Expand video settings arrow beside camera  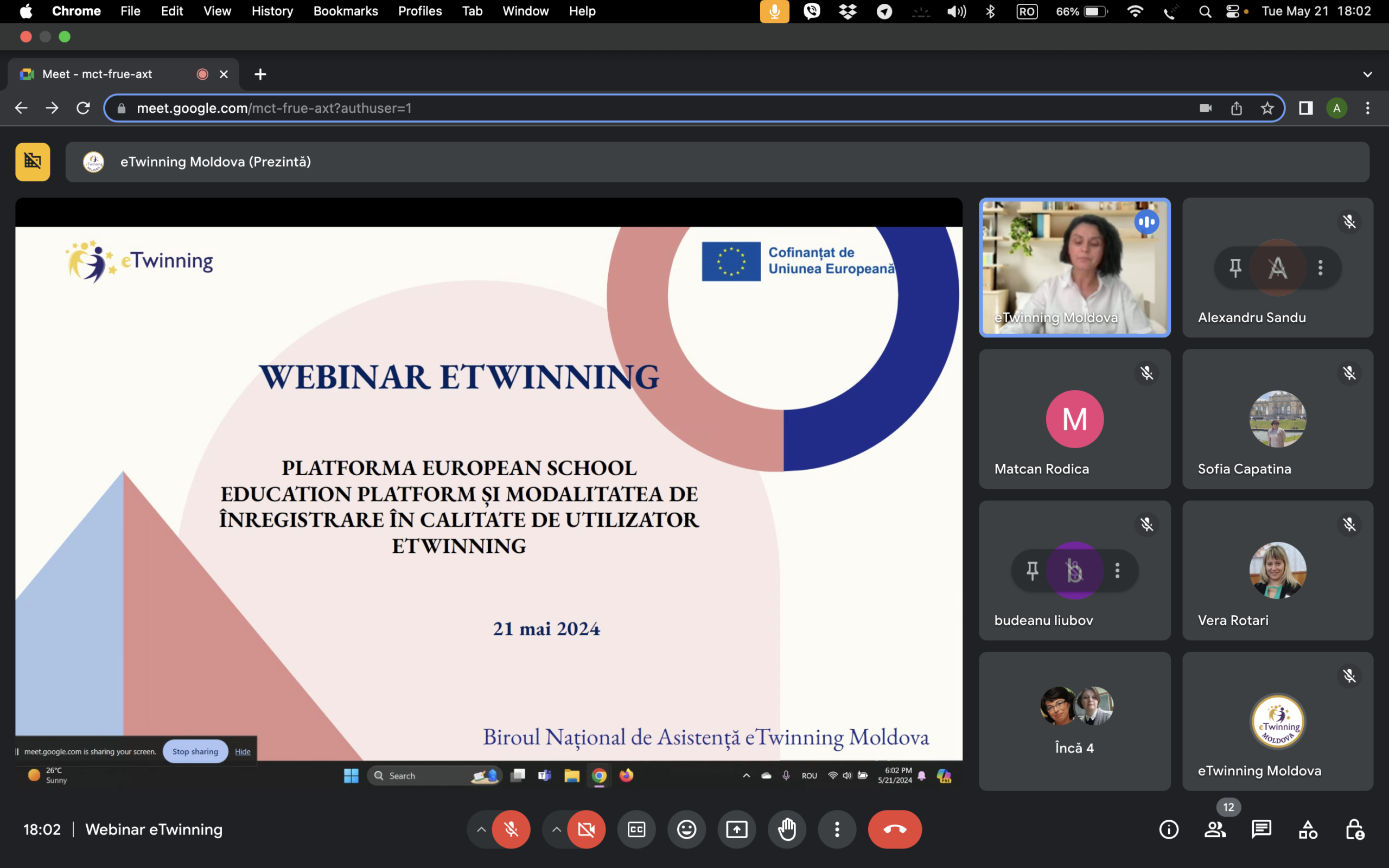click(x=556, y=829)
